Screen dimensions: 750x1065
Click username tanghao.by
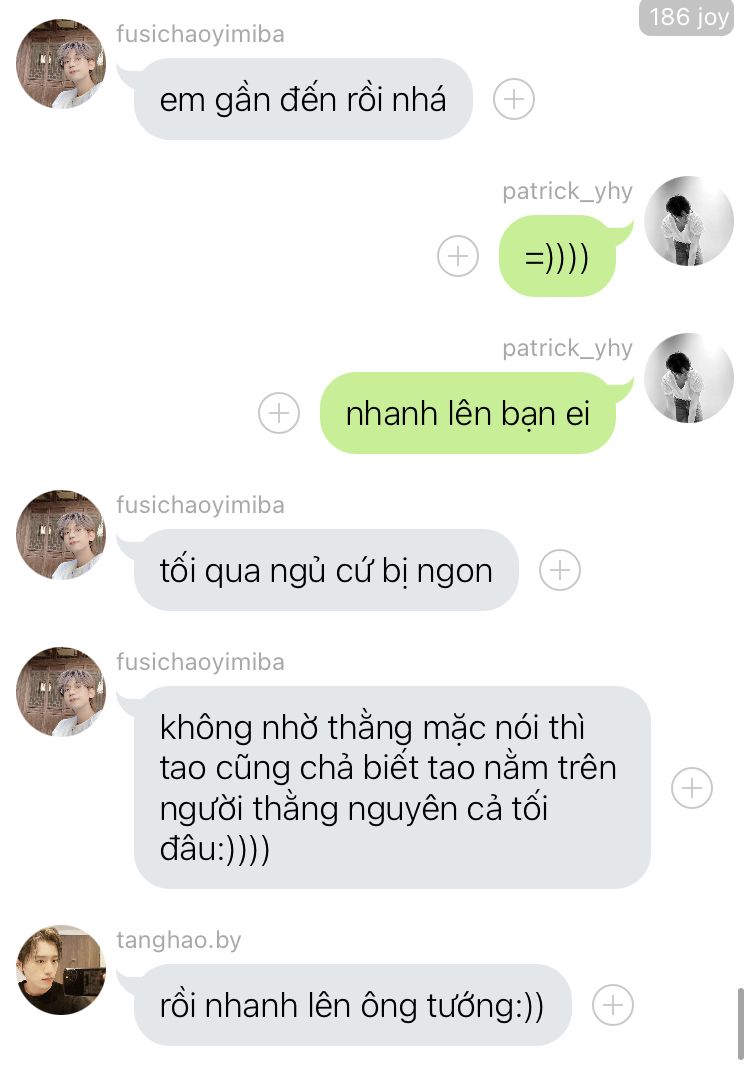[x=179, y=940]
